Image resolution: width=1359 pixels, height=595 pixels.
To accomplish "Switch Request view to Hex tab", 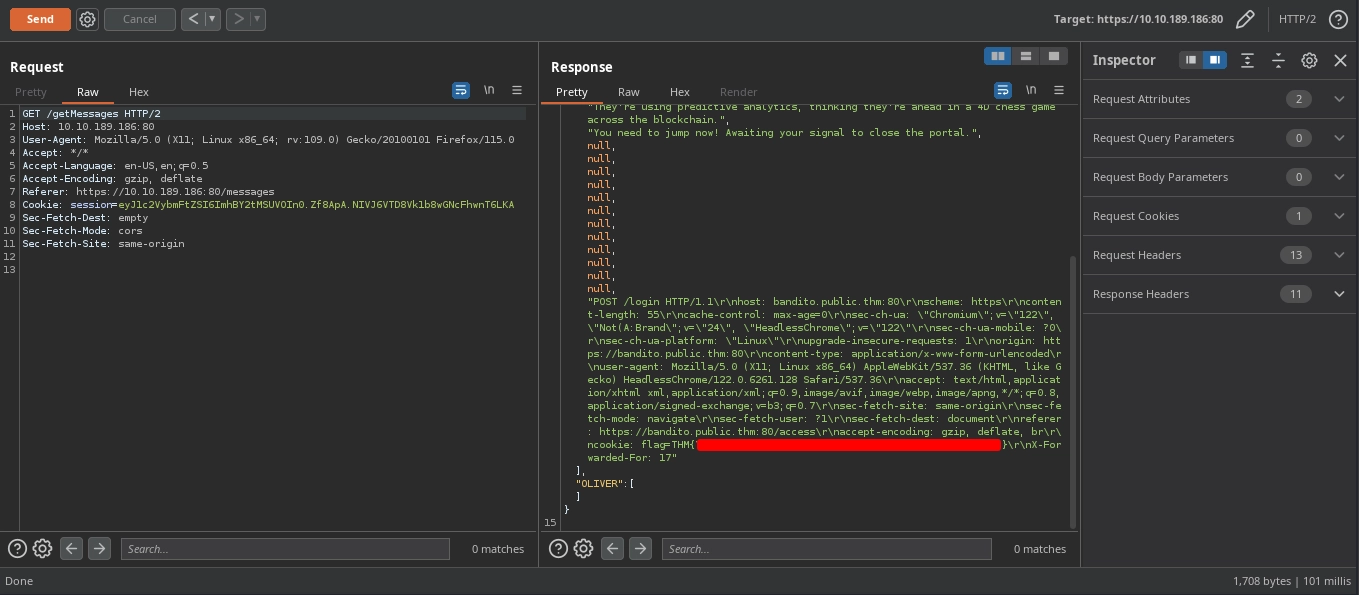I will point(139,92).
